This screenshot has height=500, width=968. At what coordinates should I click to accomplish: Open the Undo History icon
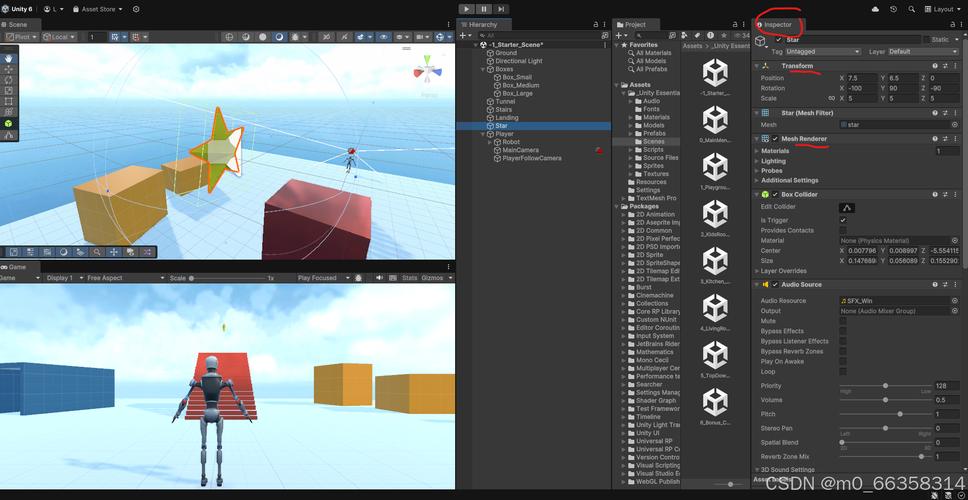click(x=893, y=9)
